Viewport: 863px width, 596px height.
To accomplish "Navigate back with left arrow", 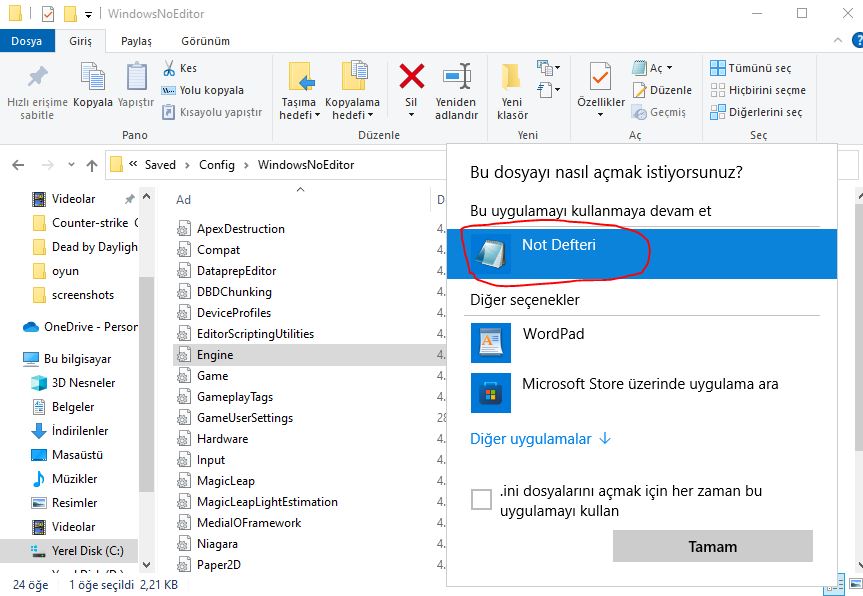I will pyautogui.click(x=18, y=165).
